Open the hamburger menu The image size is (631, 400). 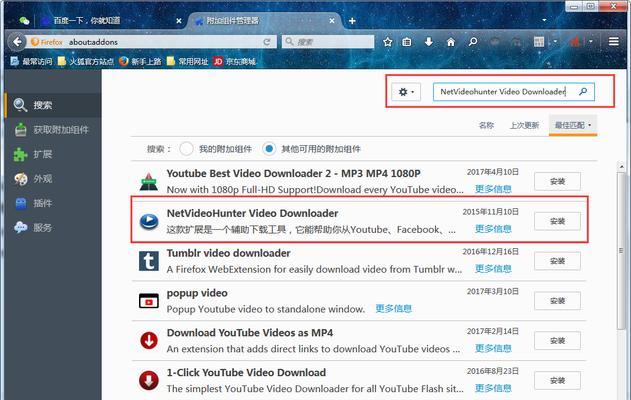pyautogui.click(x=614, y=41)
